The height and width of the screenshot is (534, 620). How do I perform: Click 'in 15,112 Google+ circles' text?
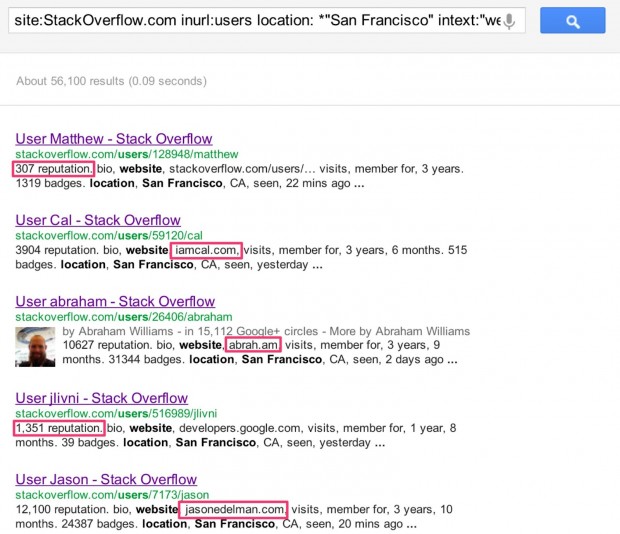coord(251,331)
